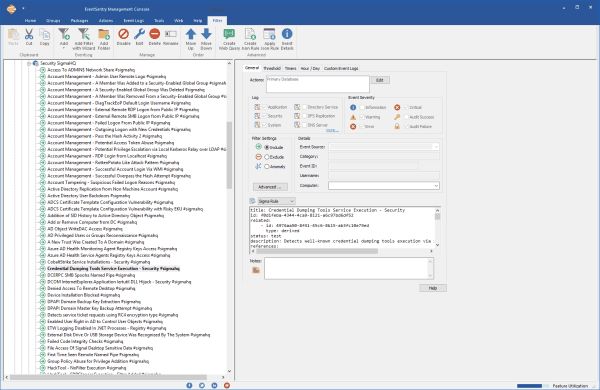Click the System log picker icon
600x390 pixels.
(257, 125)
